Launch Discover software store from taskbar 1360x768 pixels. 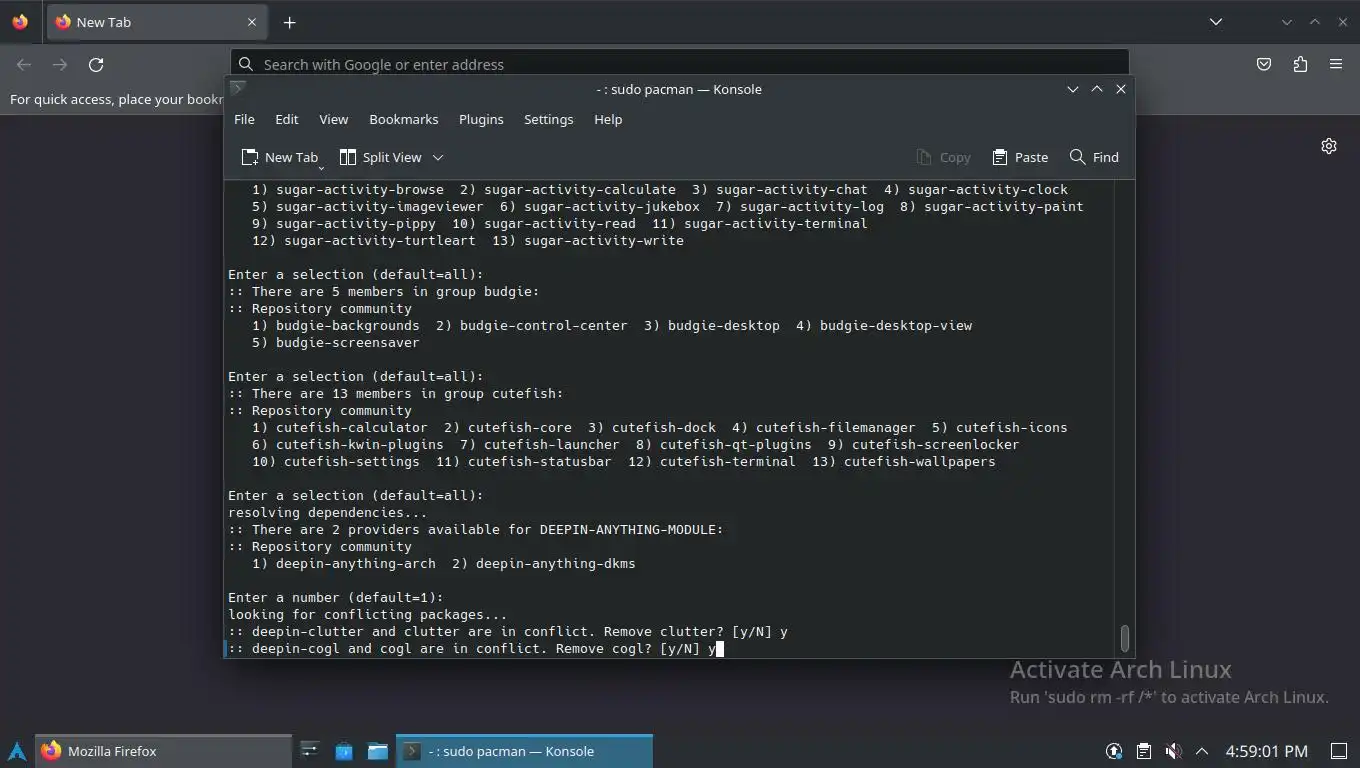point(344,751)
